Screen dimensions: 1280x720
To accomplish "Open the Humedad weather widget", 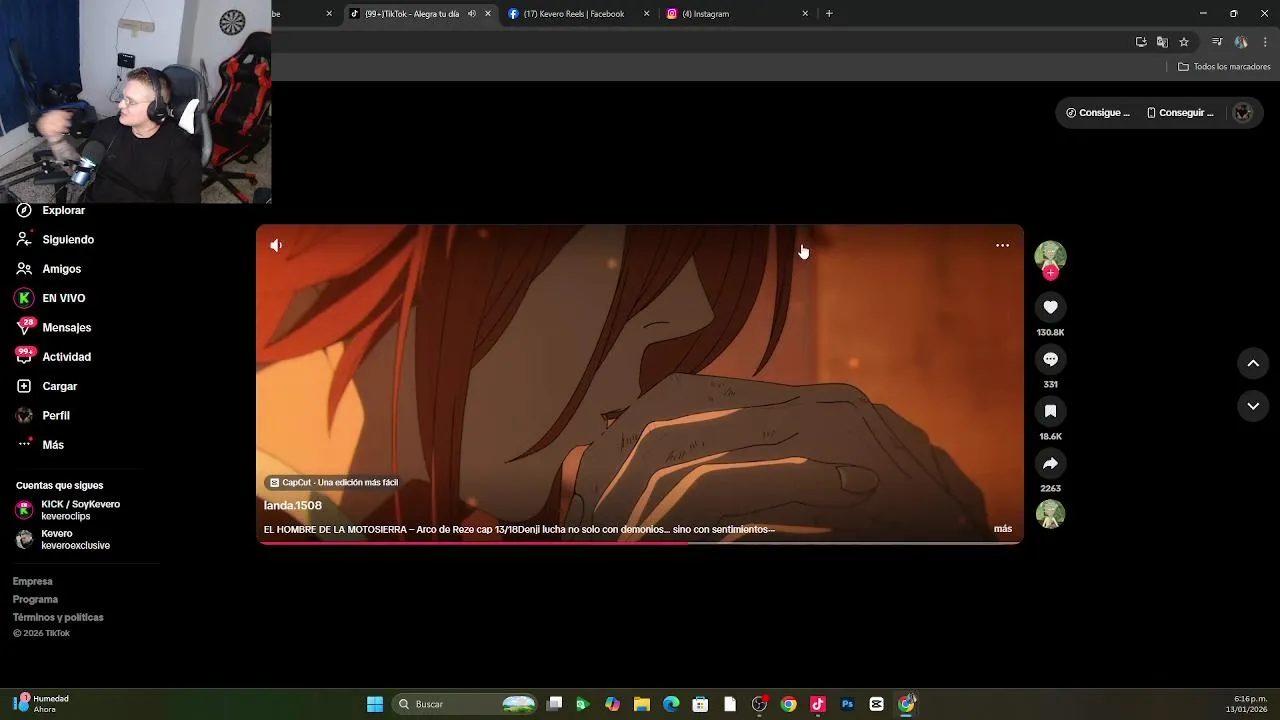I will pos(41,704).
